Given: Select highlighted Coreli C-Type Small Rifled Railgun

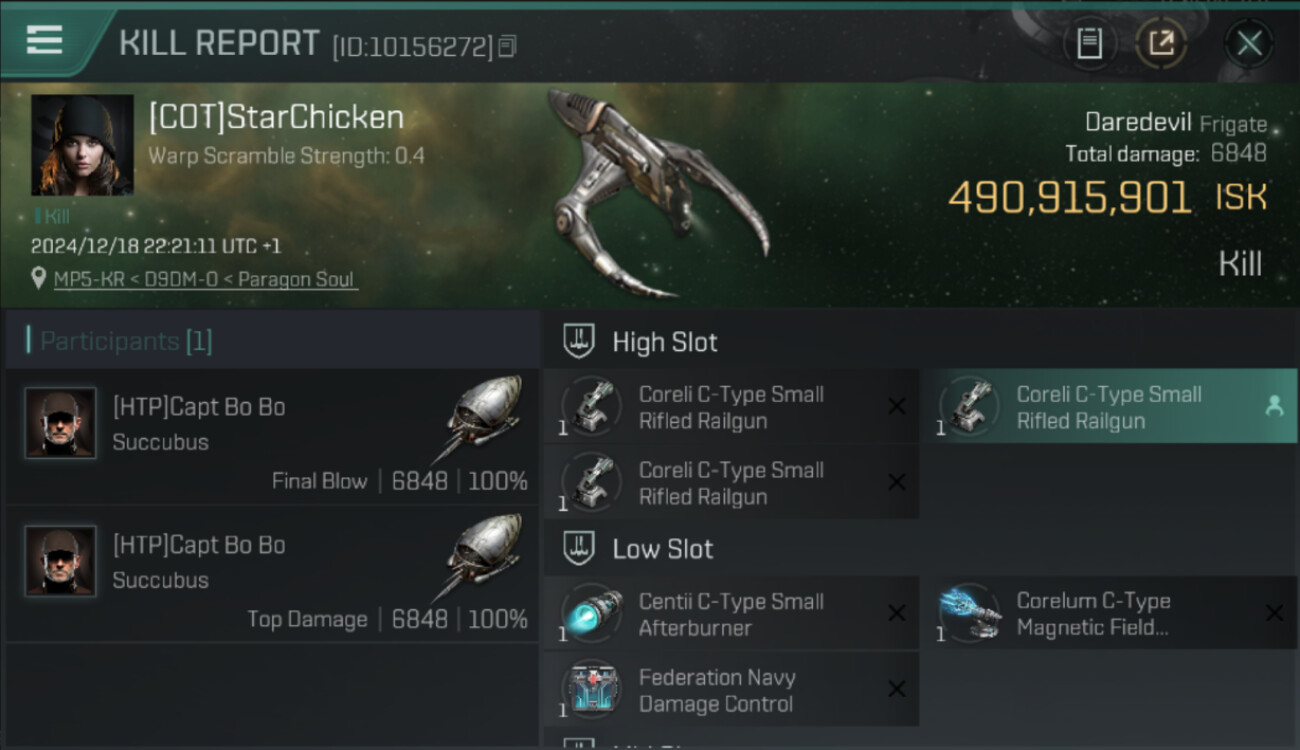Looking at the screenshot, I should tap(1109, 407).
